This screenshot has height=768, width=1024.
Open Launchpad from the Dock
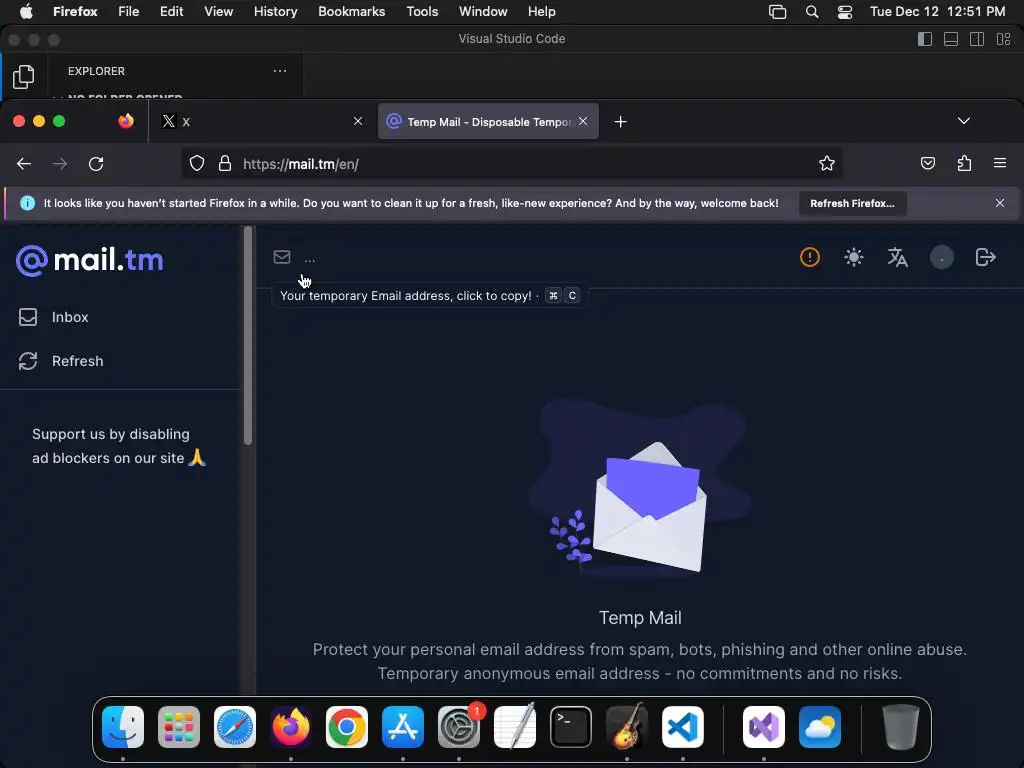coord(179,727)
